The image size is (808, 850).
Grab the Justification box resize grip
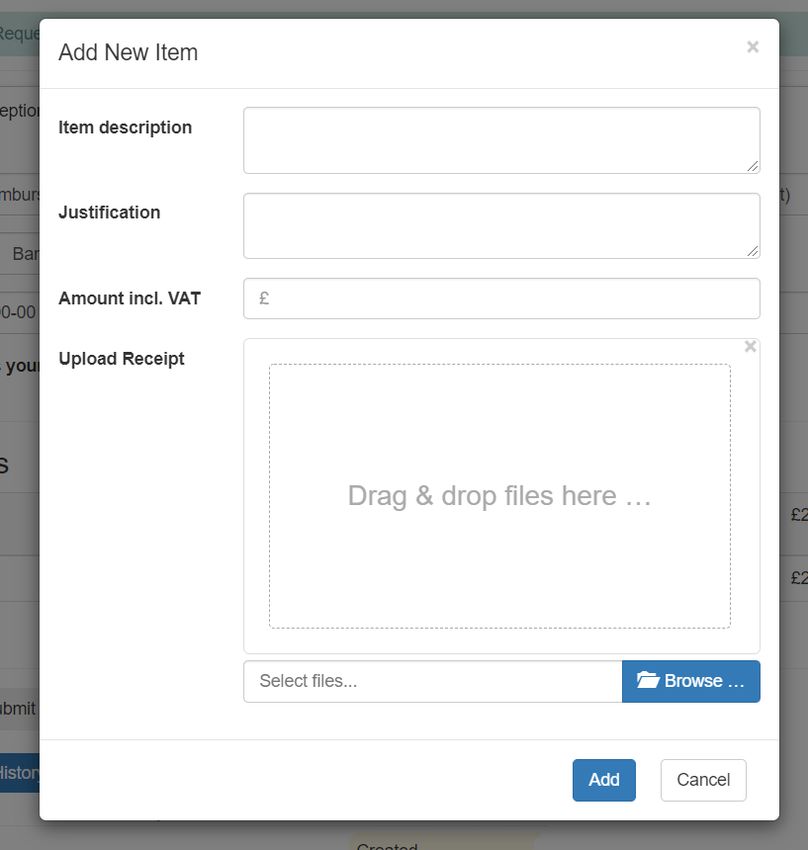pos(752,251)
